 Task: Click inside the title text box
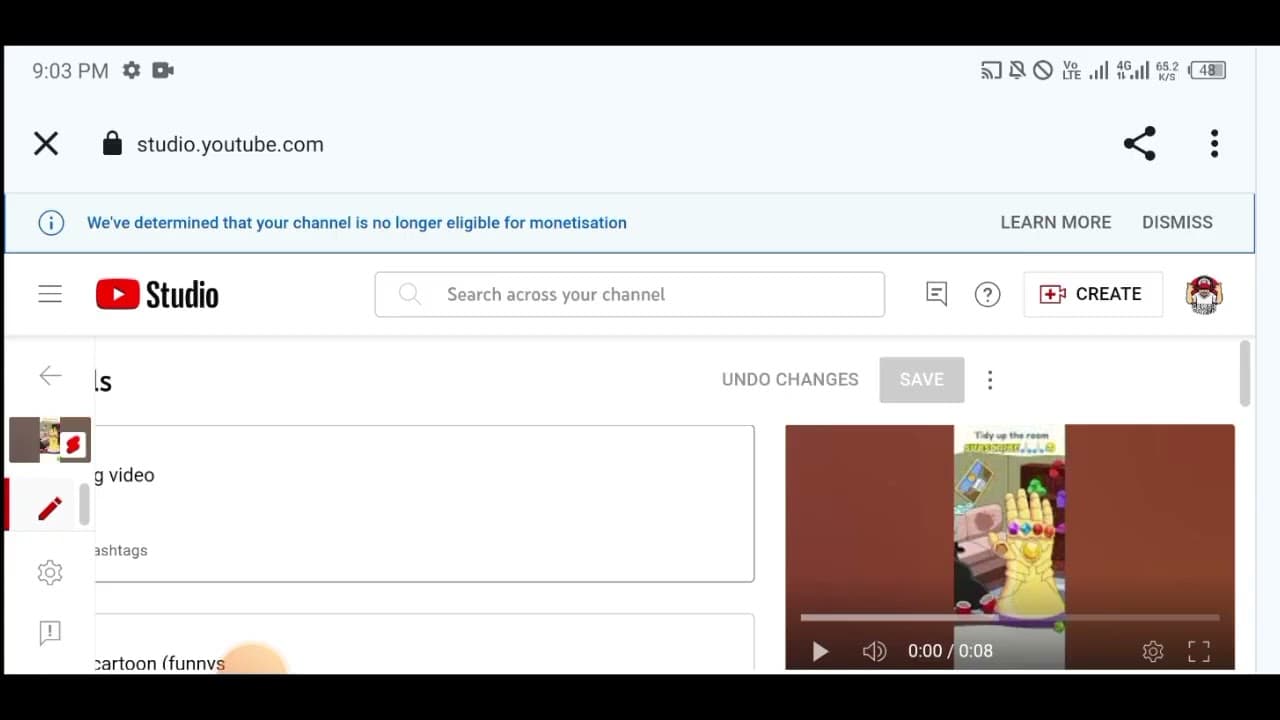pos(424,504)
